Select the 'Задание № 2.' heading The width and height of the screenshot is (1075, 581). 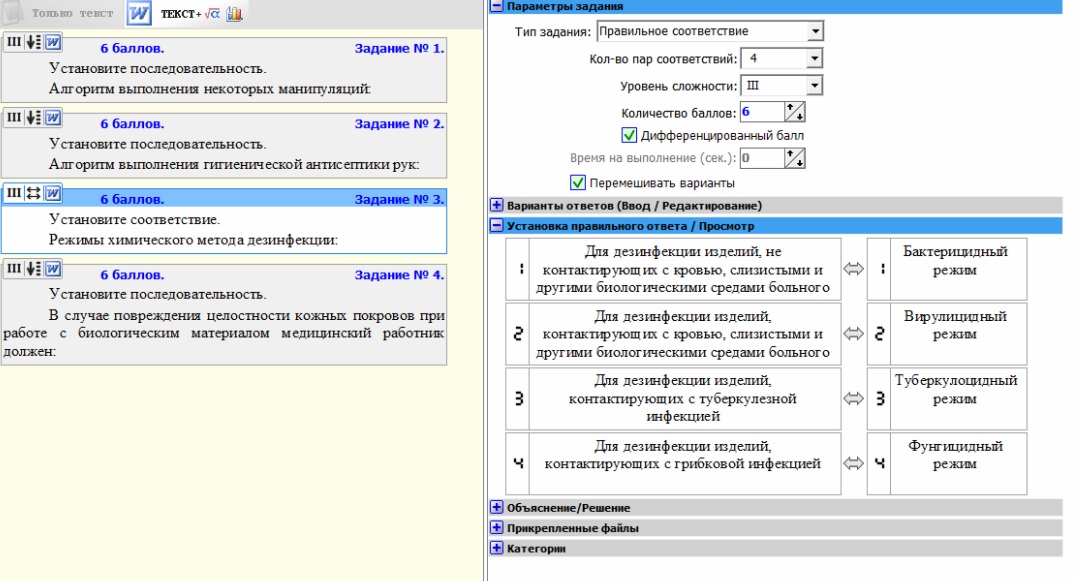point(399,123)
